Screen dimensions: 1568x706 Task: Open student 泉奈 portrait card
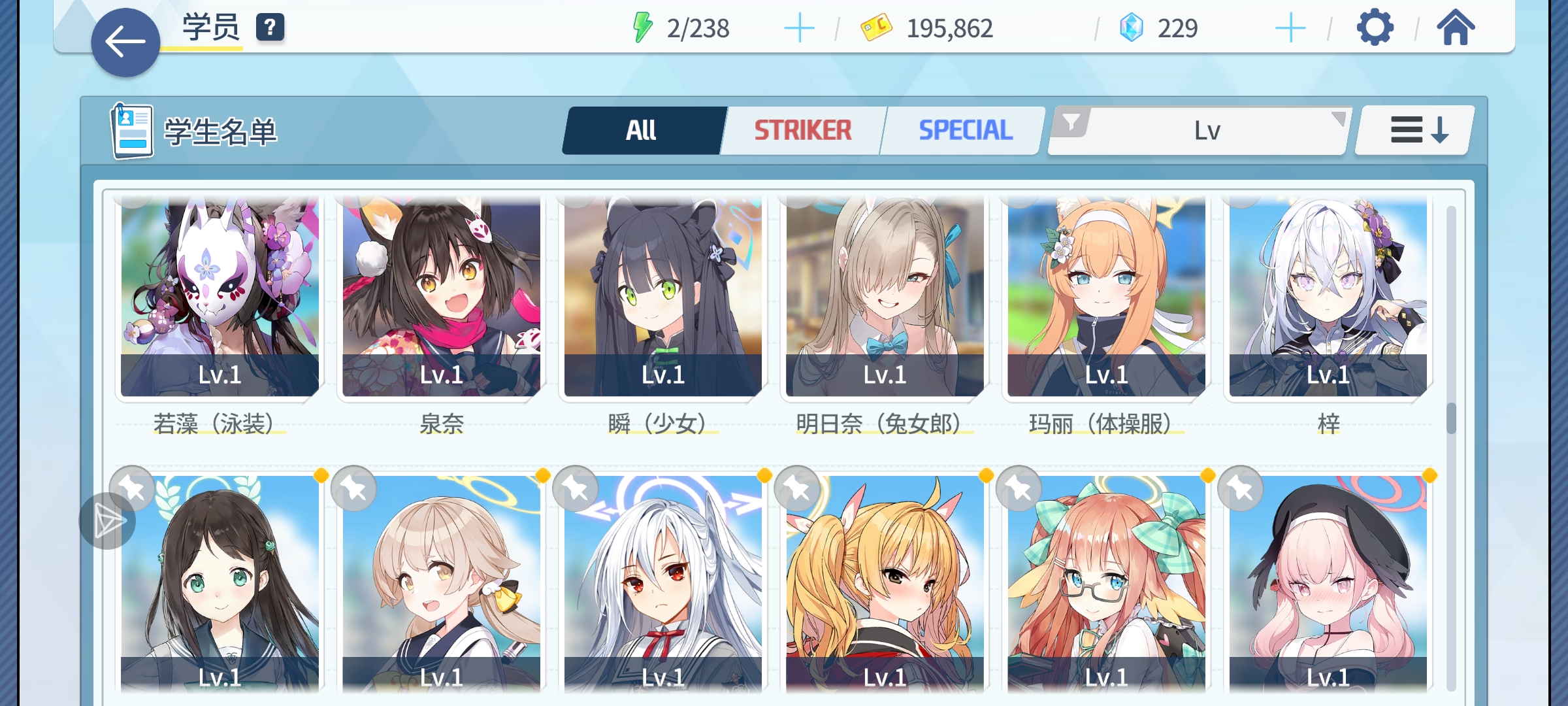coord(441,297)
